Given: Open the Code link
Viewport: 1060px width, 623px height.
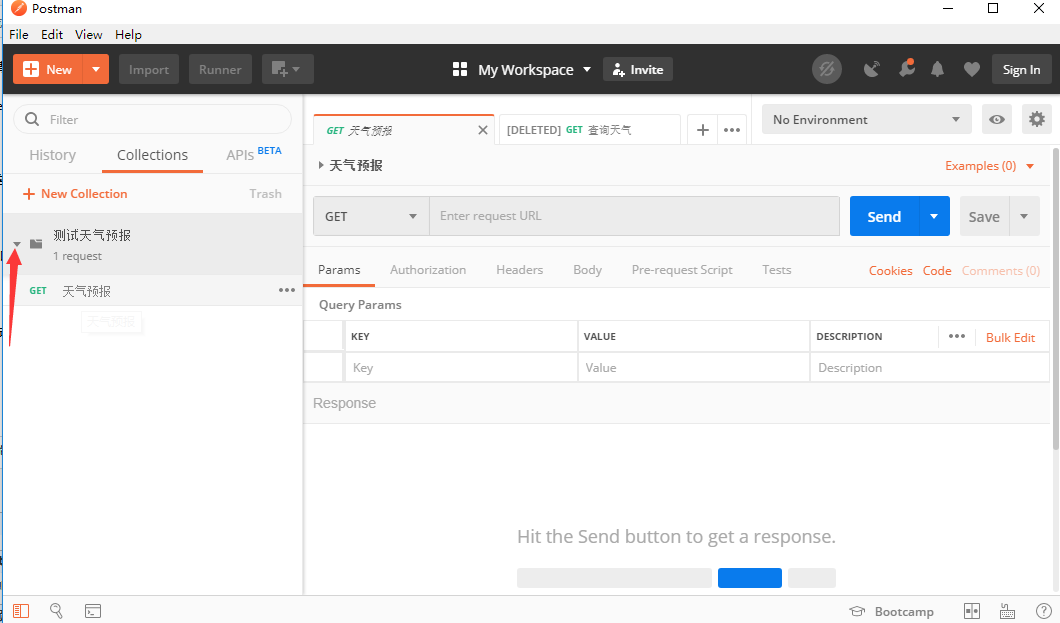Looking at the screenshot, I should click(x=937, y=270).
